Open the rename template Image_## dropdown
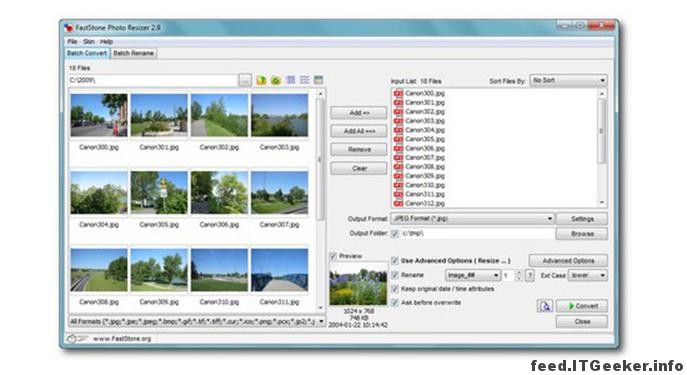This screenshot has height=375, width=687. coord(472,275)
